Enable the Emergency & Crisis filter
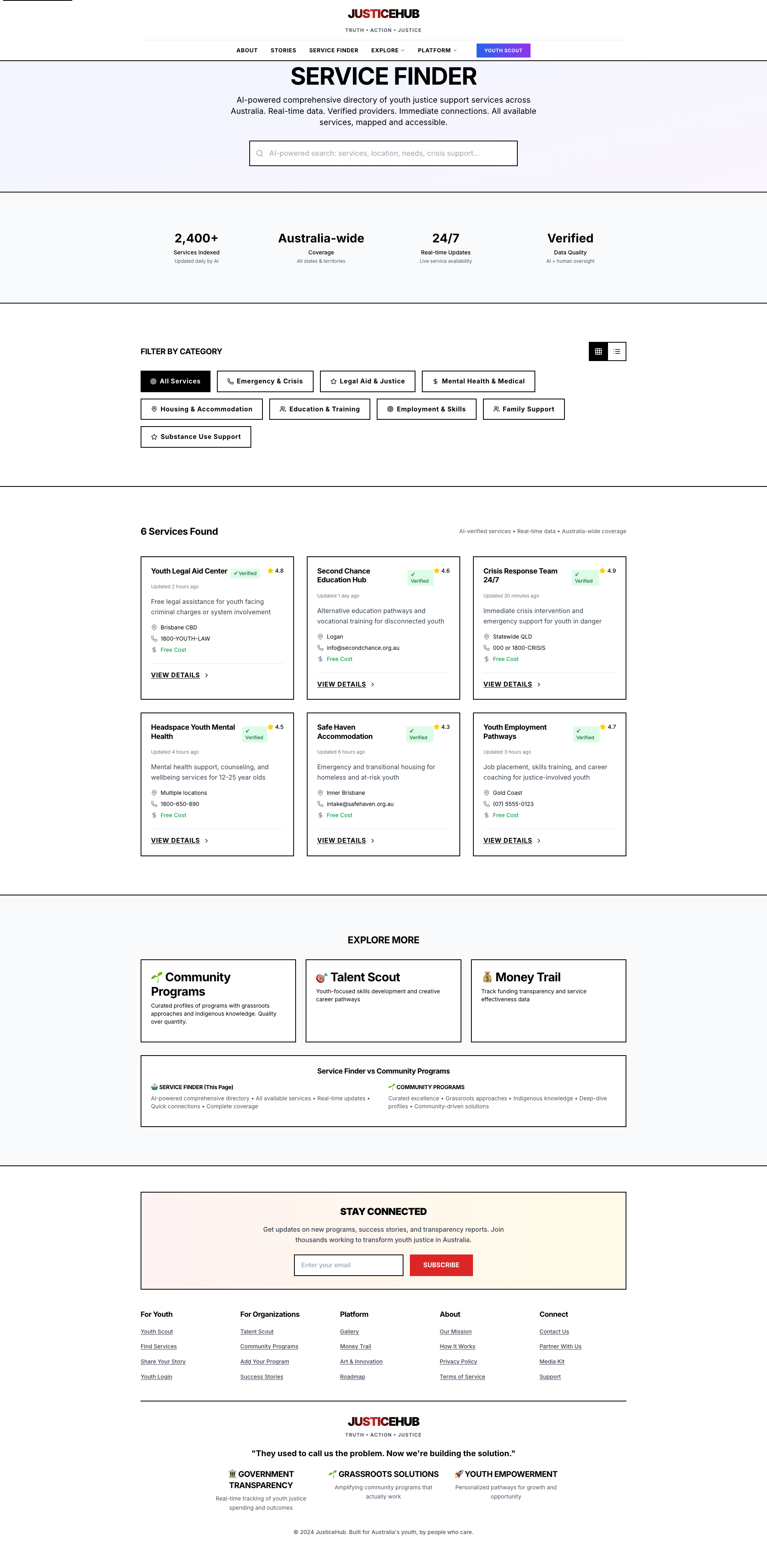The height and width of the screenshot is (1568, 767). pos(265,381)
